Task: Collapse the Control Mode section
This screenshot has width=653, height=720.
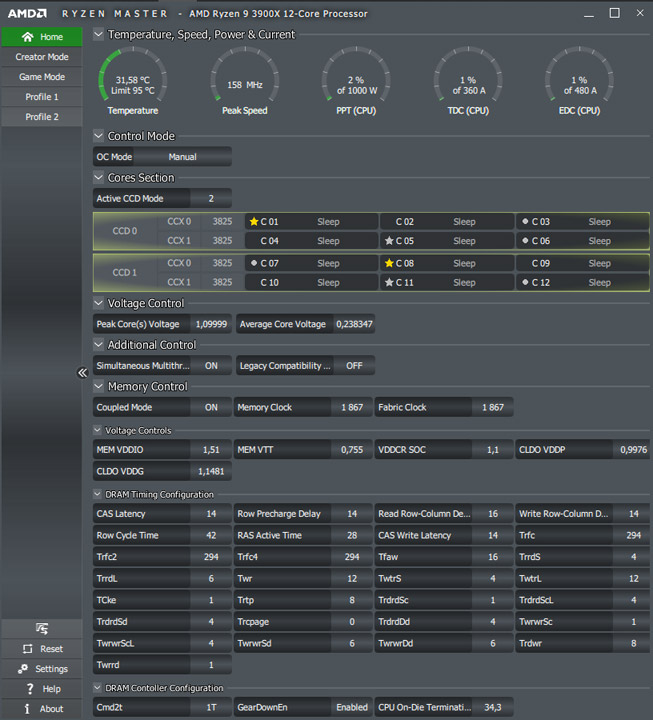Action: click(98, 136)
